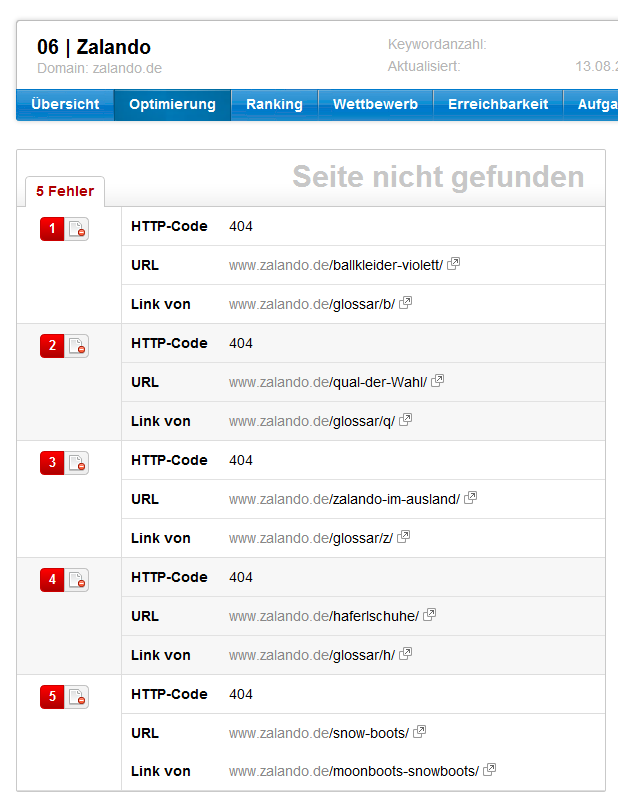Open external link icon beside haferlschuhe URL
The height and width of the screenshot is (812, 618).
click(430, 616)
